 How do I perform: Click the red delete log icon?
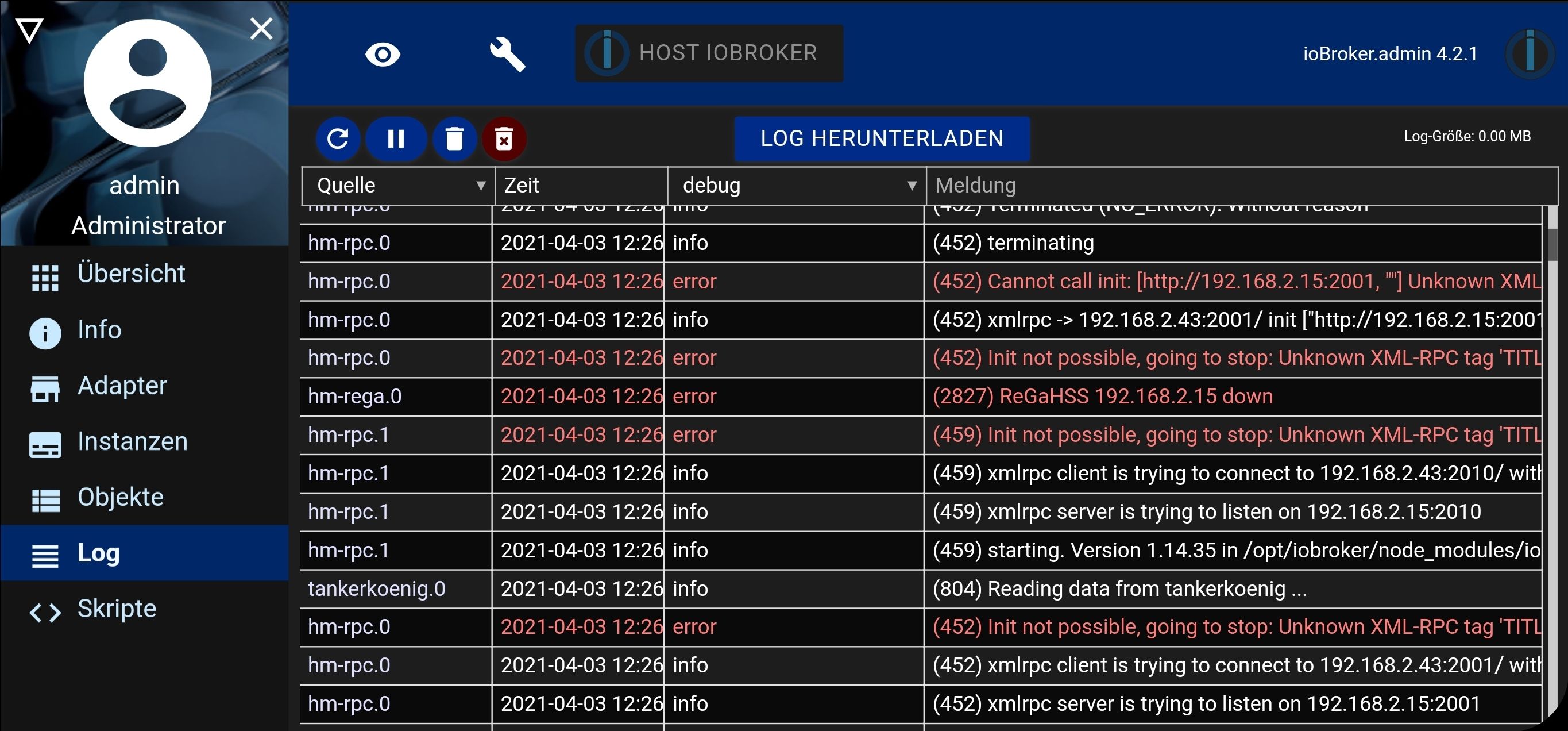click(504, 139)
